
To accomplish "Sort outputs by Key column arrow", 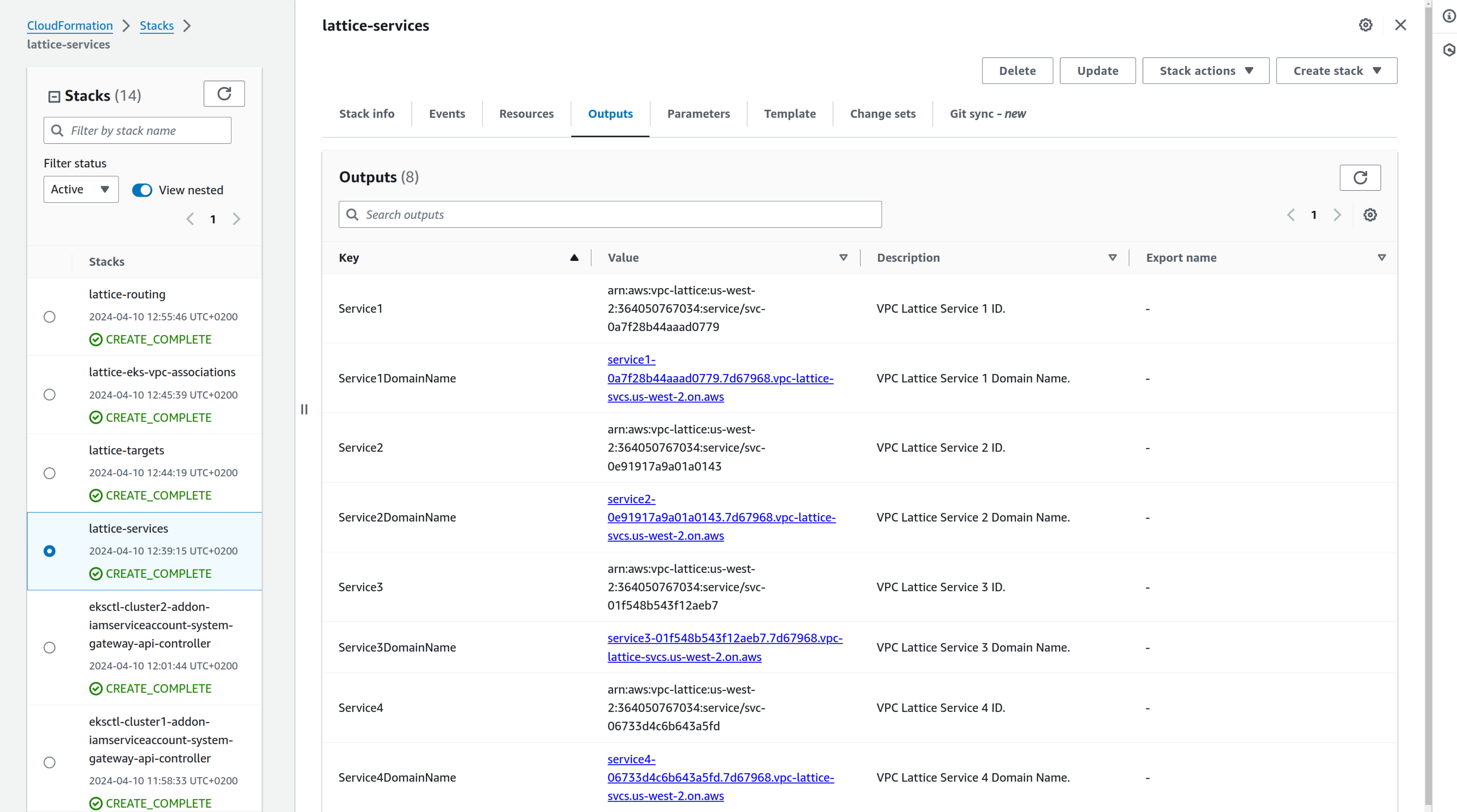I will coord(574,258).
